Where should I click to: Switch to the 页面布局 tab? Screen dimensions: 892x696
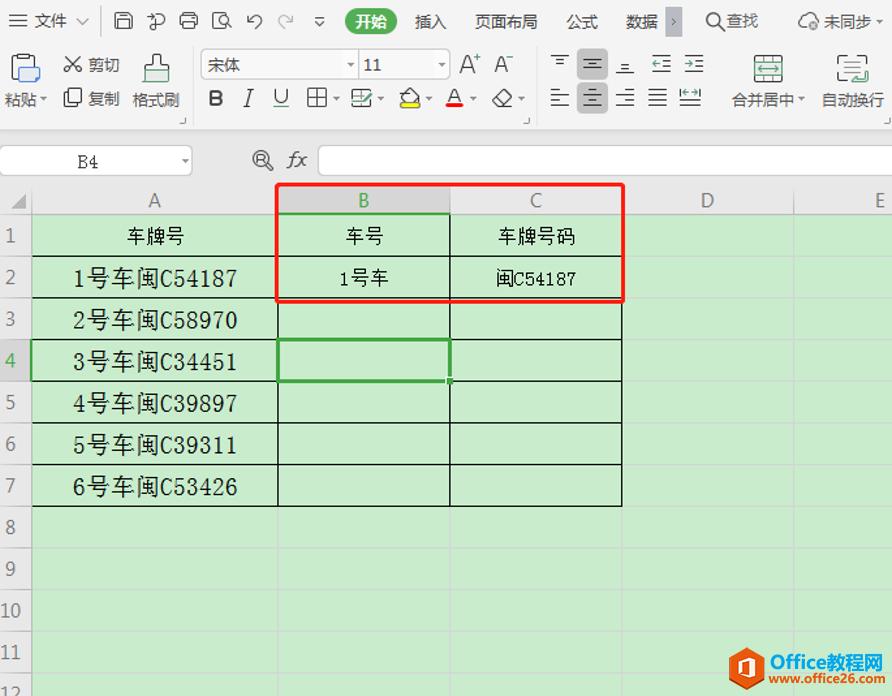[x=506, y=22]
